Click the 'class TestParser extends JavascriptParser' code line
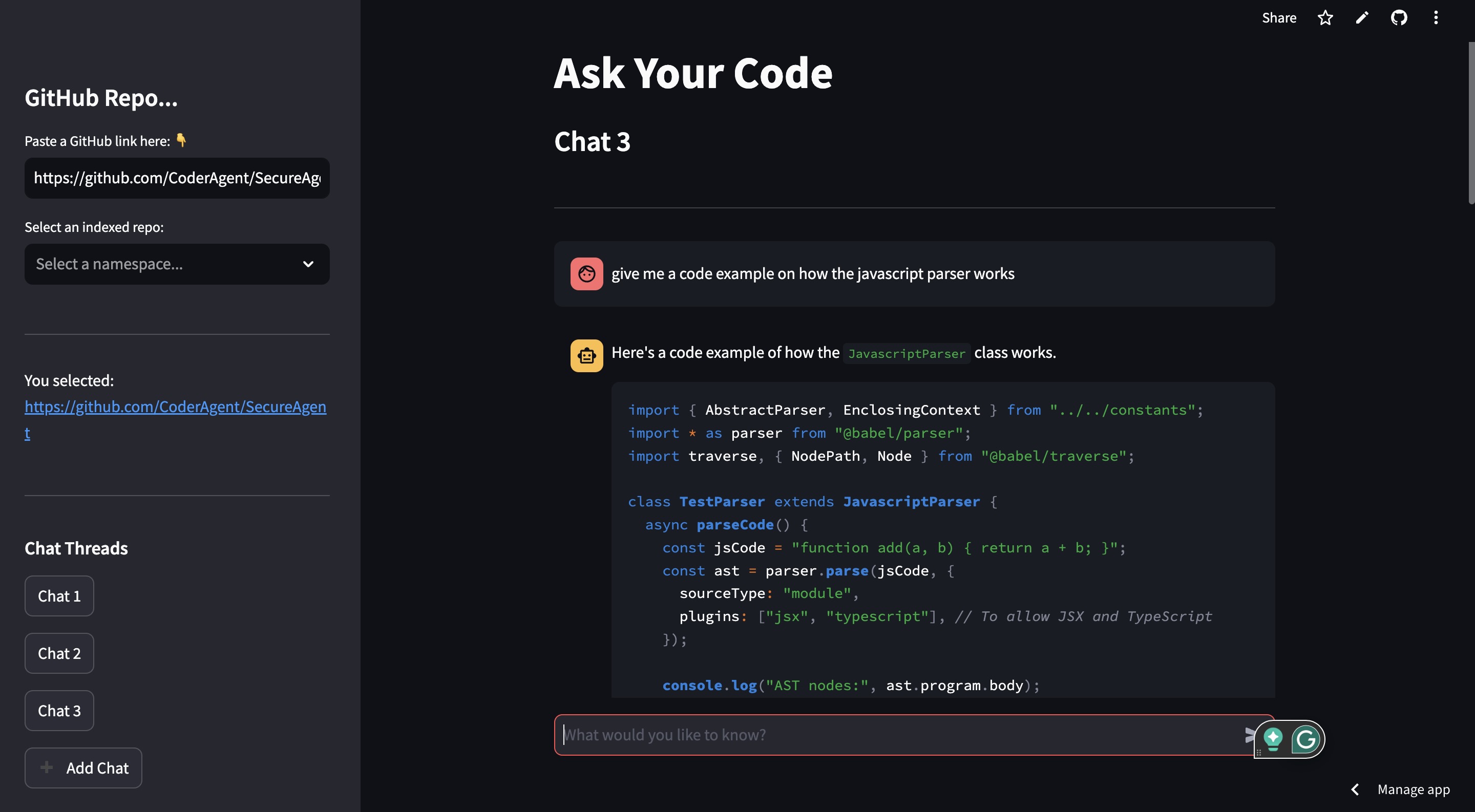 click(x=812, y=502)
